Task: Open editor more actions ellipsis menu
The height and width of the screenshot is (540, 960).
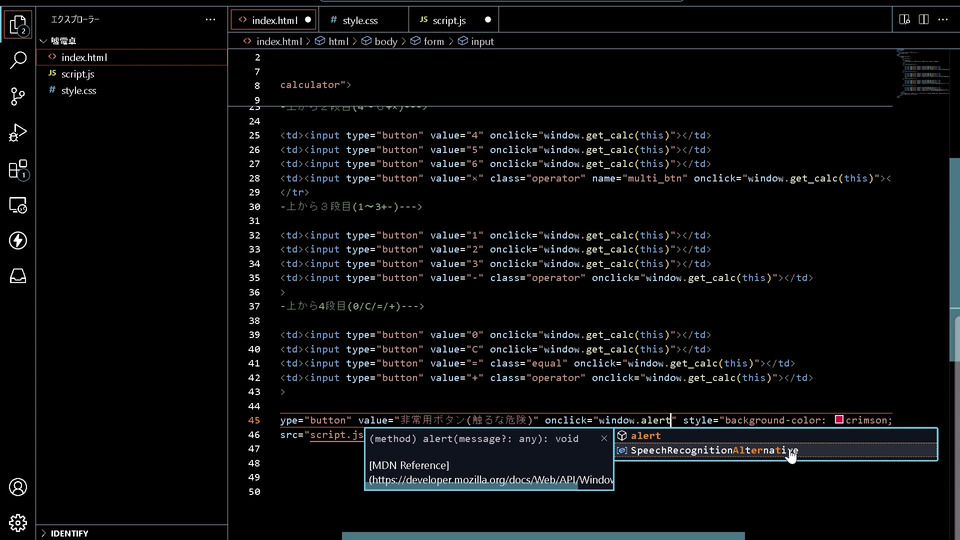Action: tap(942, 19)
